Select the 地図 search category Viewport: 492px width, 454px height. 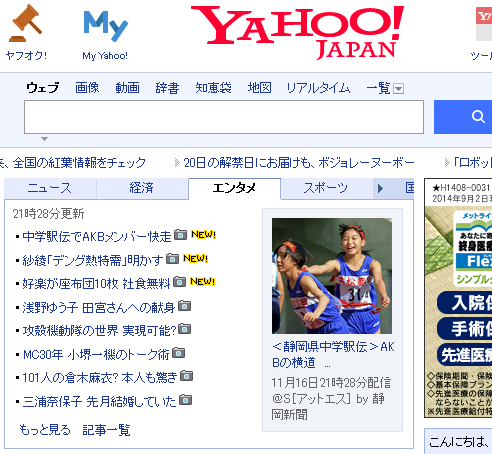point(259,88)
